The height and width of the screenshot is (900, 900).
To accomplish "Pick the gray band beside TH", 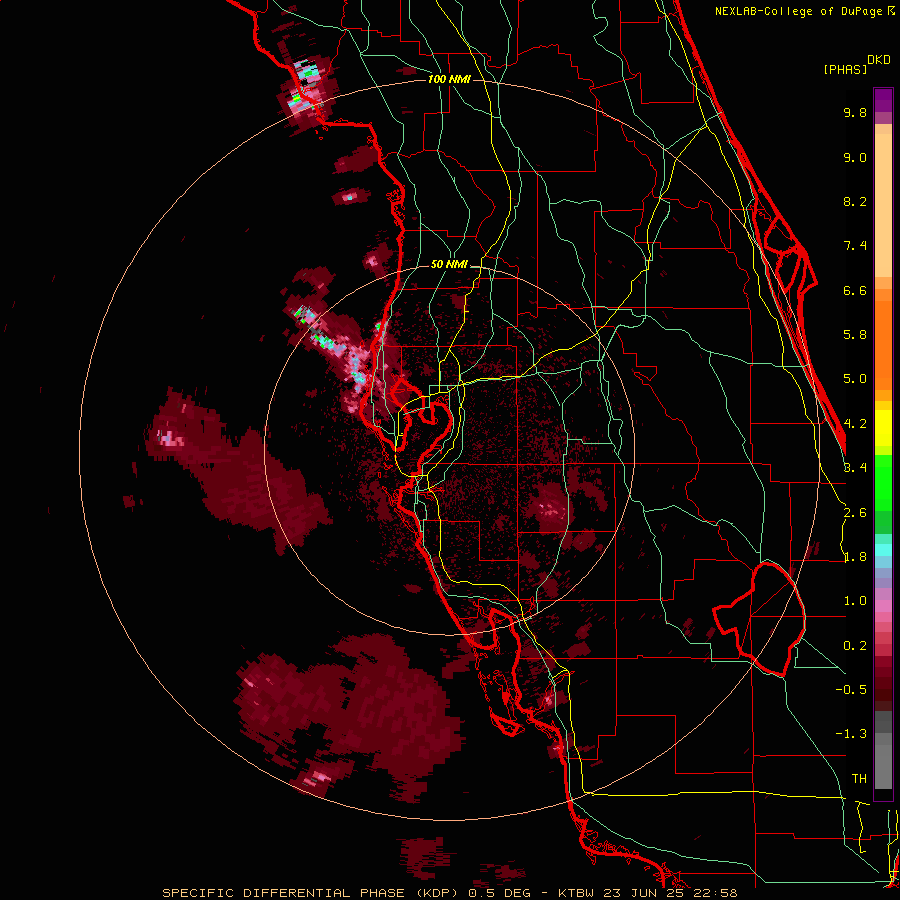I will click(883, 767).
